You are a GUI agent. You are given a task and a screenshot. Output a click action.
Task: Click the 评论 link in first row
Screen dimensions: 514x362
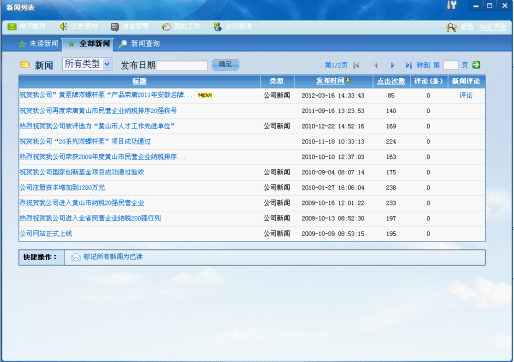(466, 95)
